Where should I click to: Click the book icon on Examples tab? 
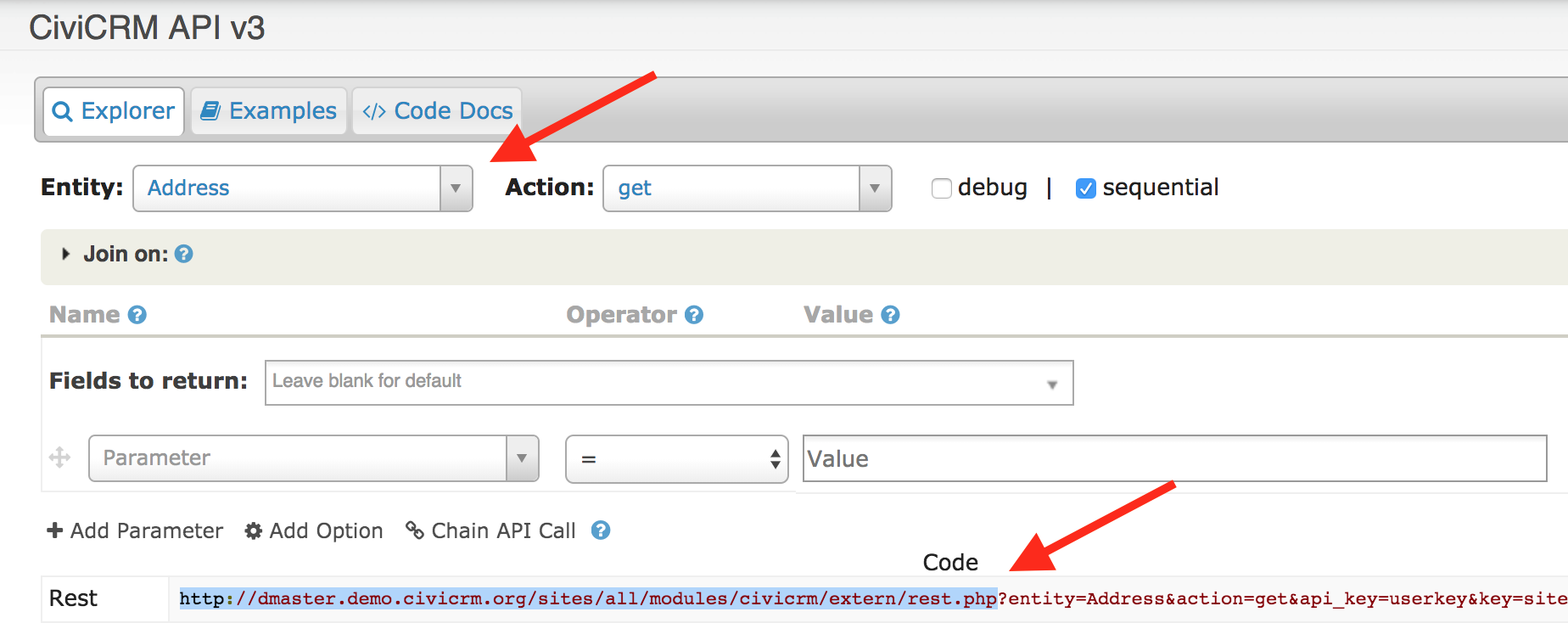(x=210, y=111)
